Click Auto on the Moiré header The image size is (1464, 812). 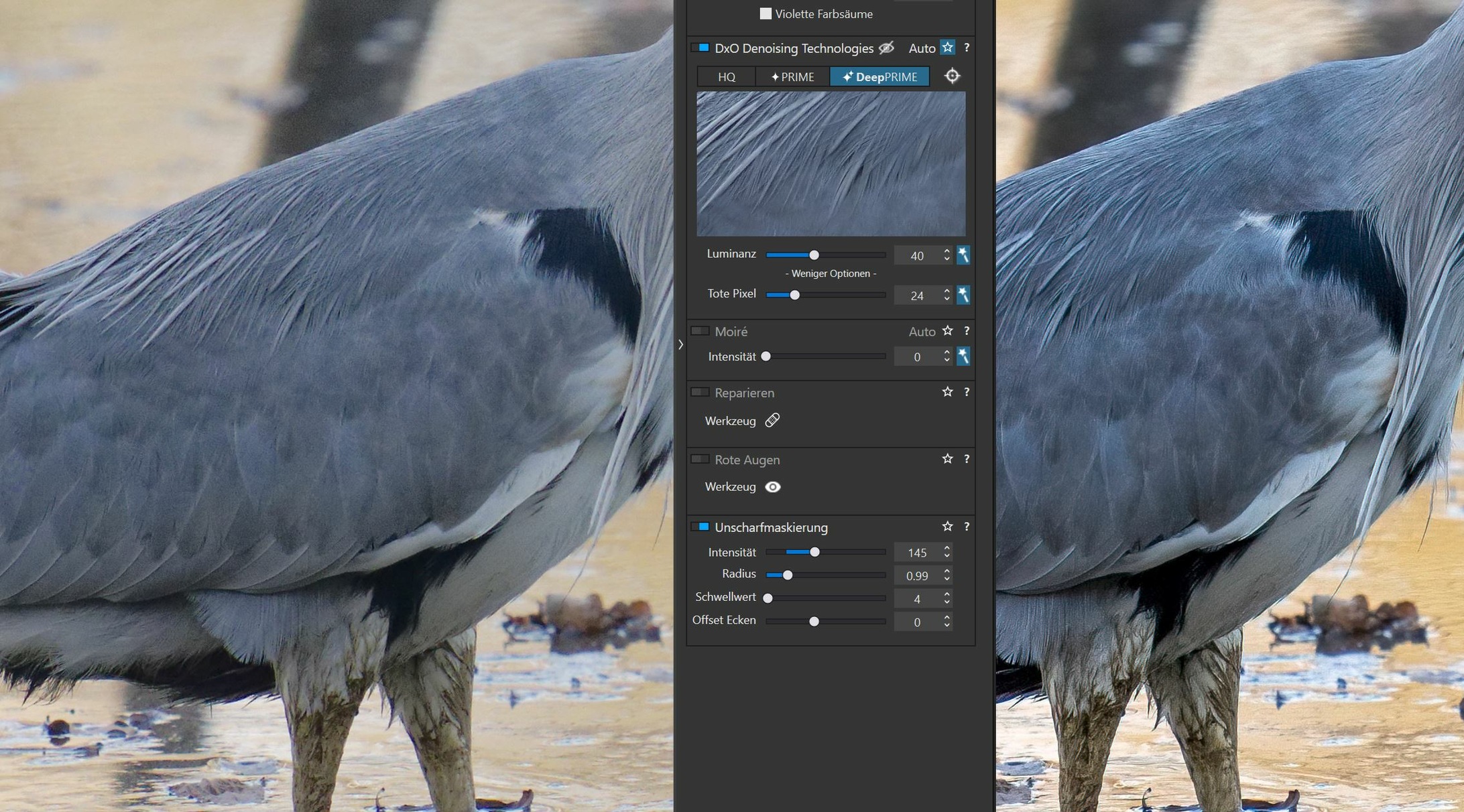click(x=922, y=332)
